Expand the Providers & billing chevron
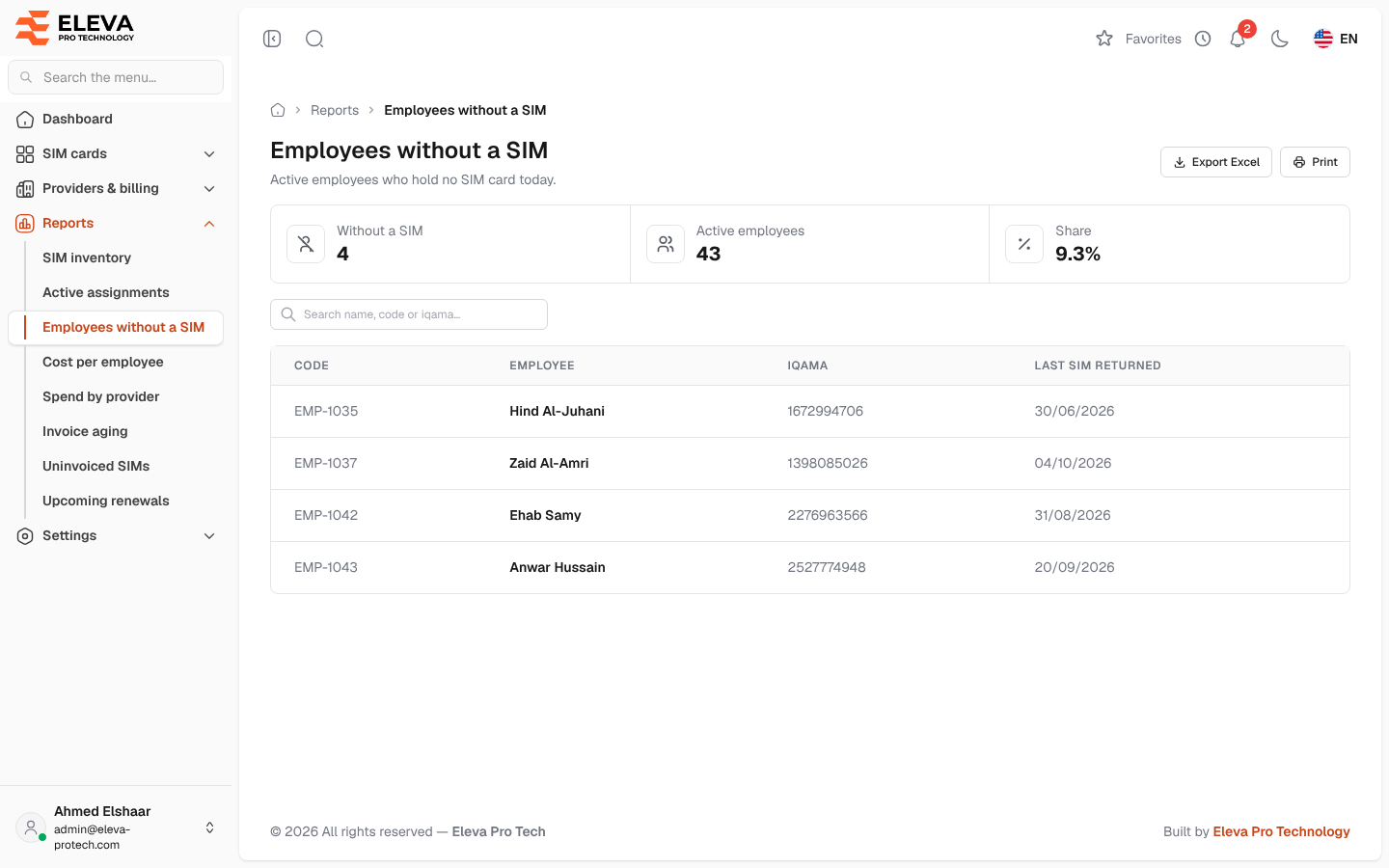Image resolution: width=1389 pixels, height=868 pixels. [x=209, y=189]
